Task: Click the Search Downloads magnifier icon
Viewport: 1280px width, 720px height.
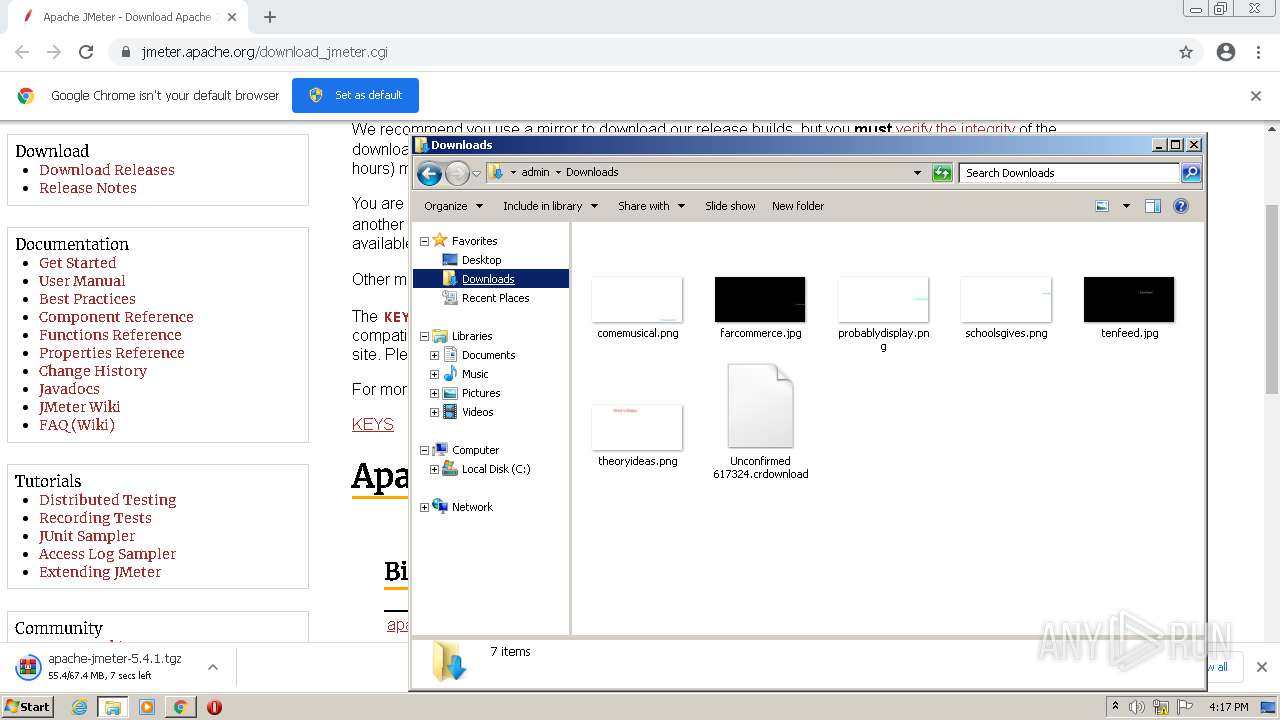Action: click(1191, 173)
